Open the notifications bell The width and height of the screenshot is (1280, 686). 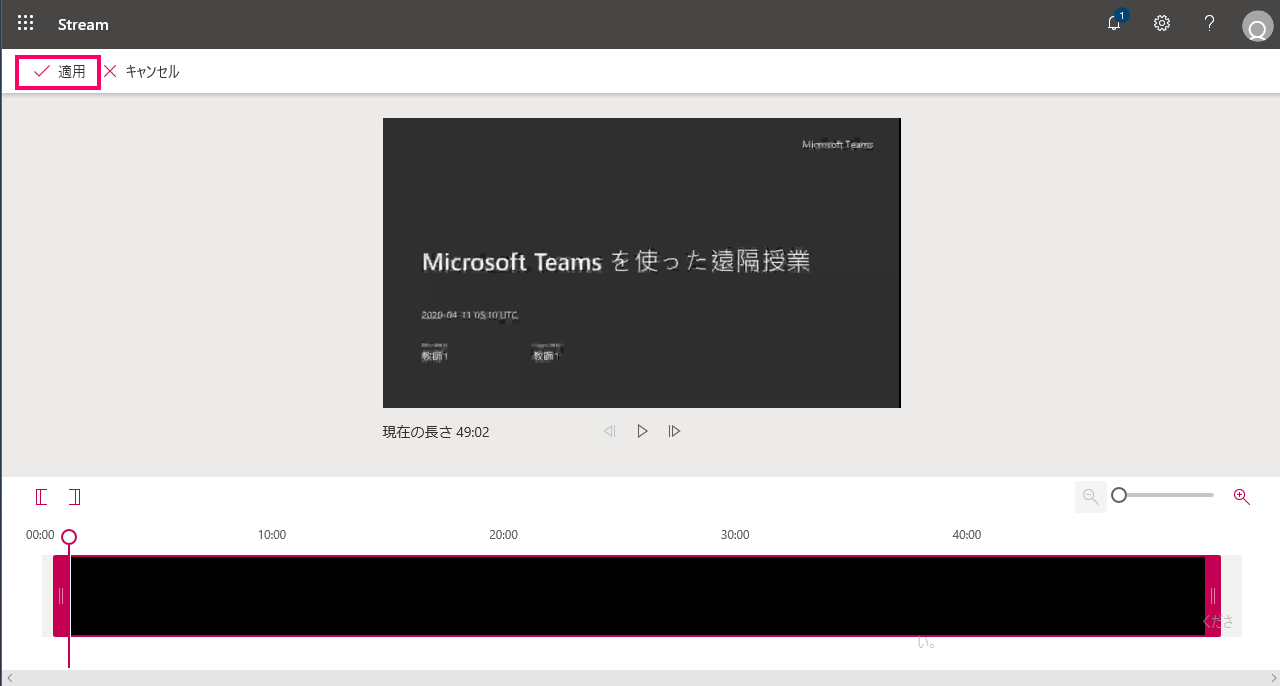[1115, 23]
